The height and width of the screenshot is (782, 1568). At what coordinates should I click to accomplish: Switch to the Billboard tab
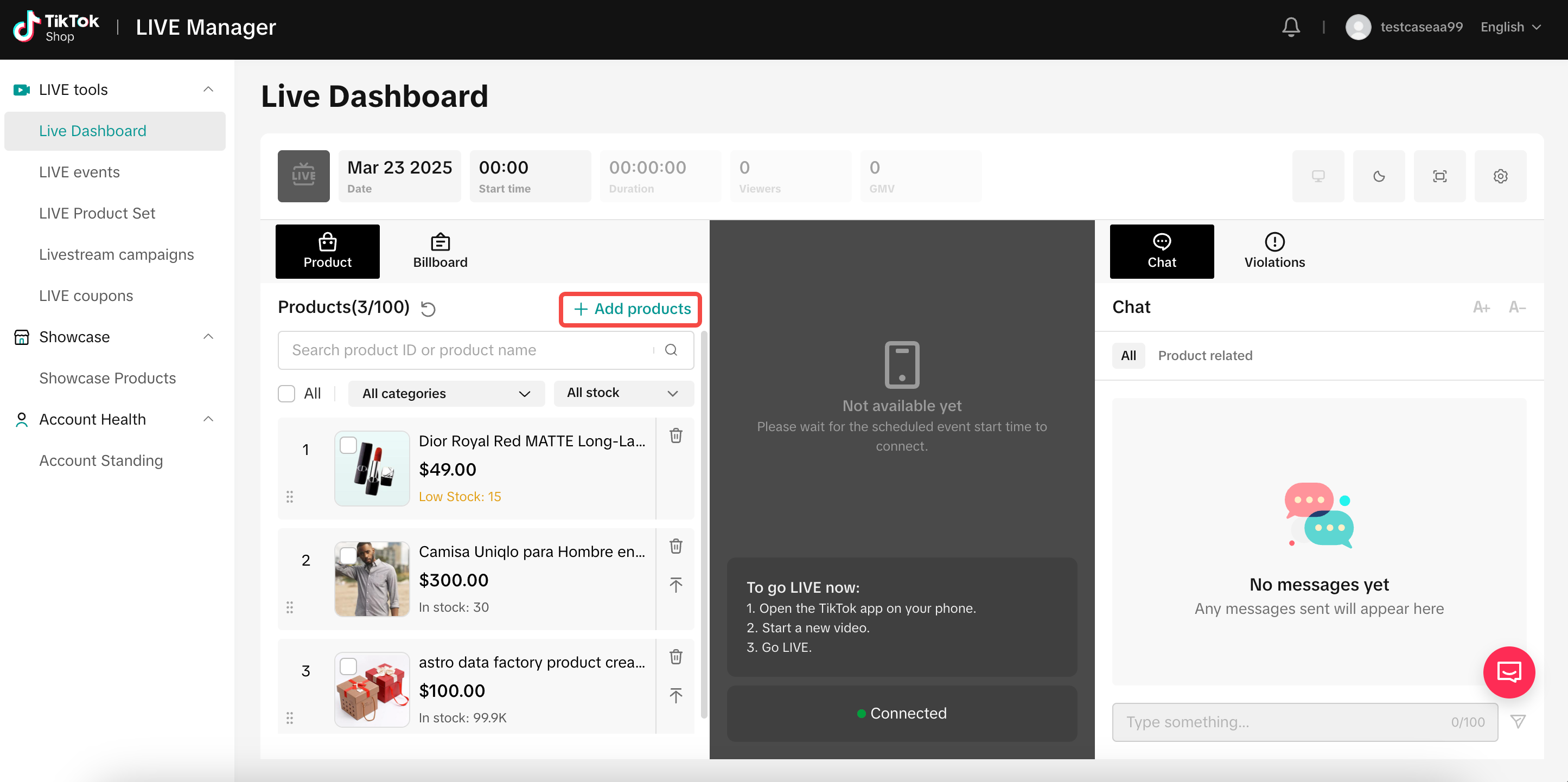pos(440,251)
